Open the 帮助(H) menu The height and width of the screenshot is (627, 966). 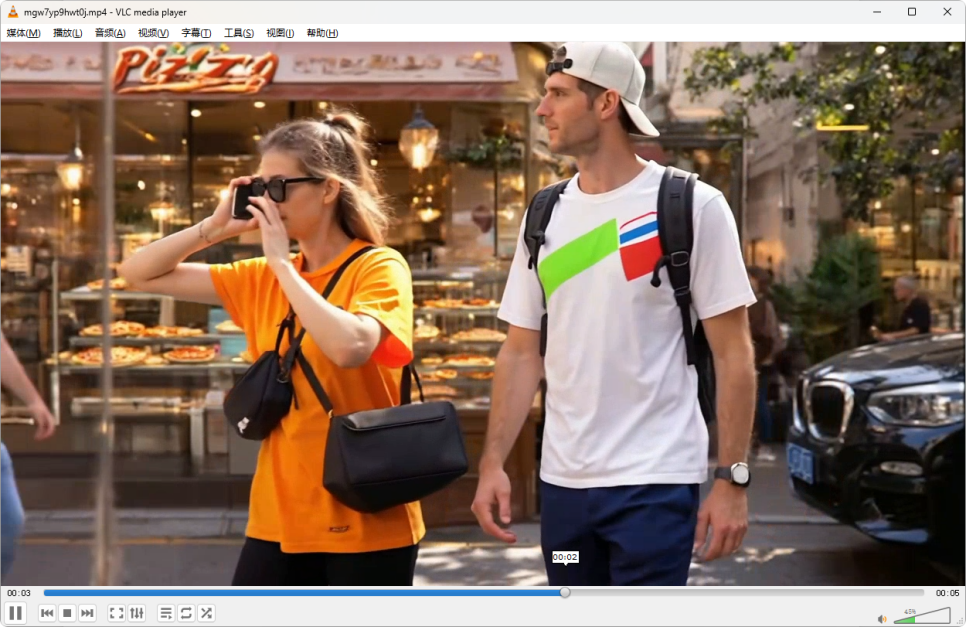322,33
